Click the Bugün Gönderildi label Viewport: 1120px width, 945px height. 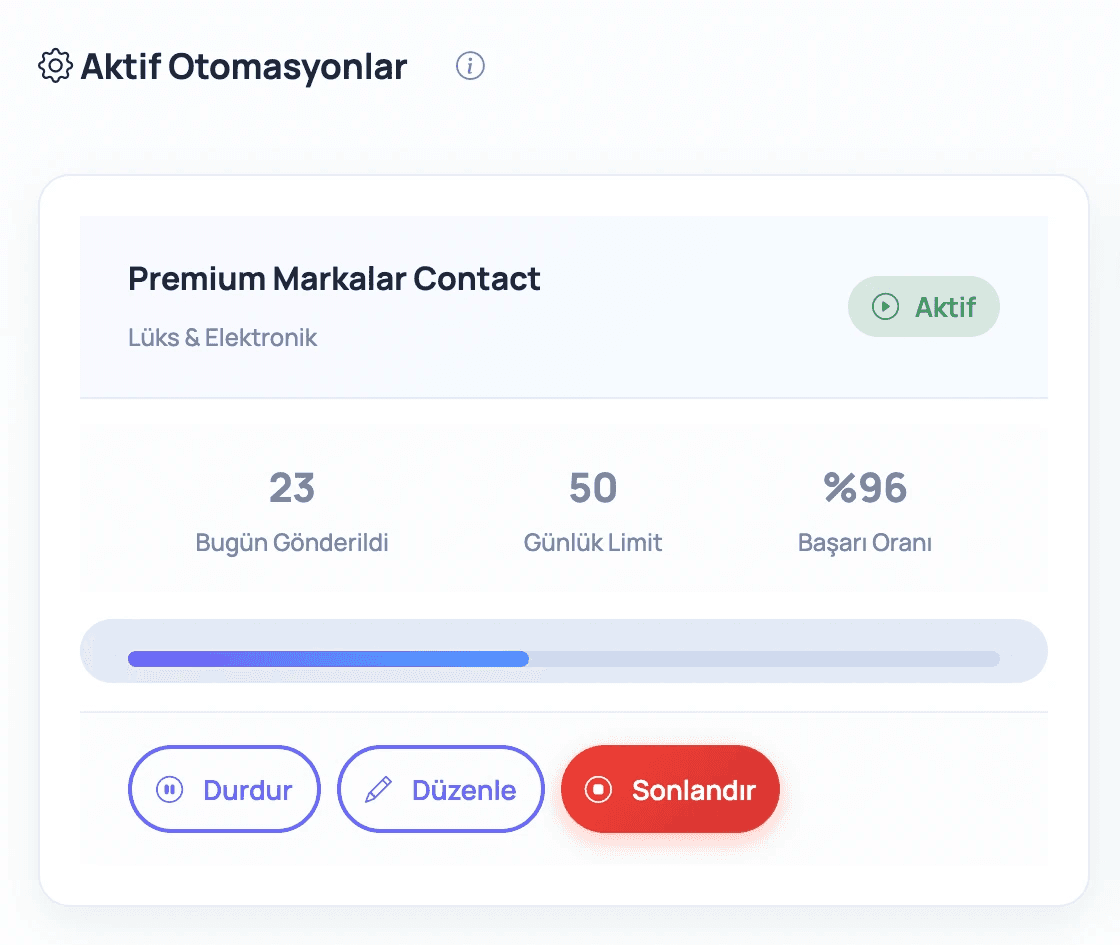click(292, 543)
